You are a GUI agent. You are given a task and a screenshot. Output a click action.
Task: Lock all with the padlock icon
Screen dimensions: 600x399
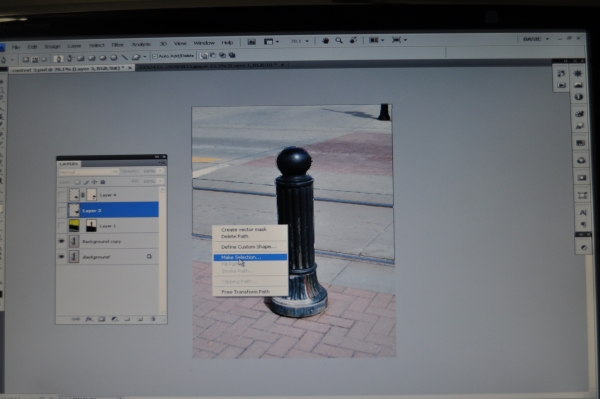pyautogui.click(x=103, y=182)
